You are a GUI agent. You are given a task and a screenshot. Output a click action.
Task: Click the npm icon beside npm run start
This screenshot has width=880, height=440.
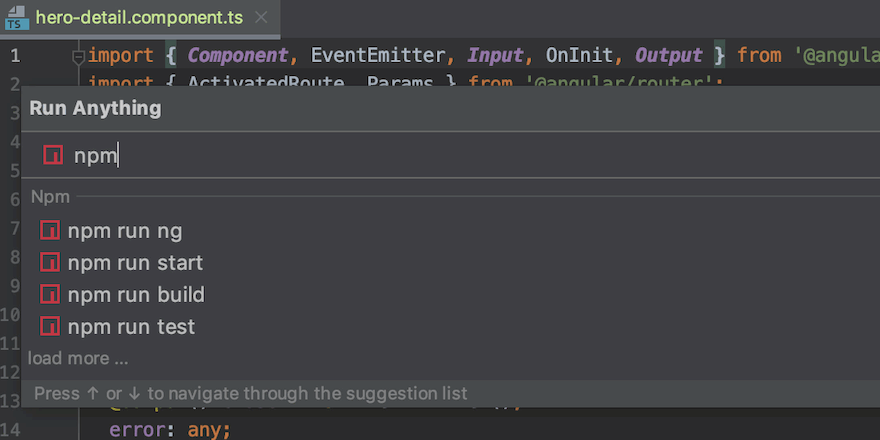pyautogui.click(x=50, y=262)
